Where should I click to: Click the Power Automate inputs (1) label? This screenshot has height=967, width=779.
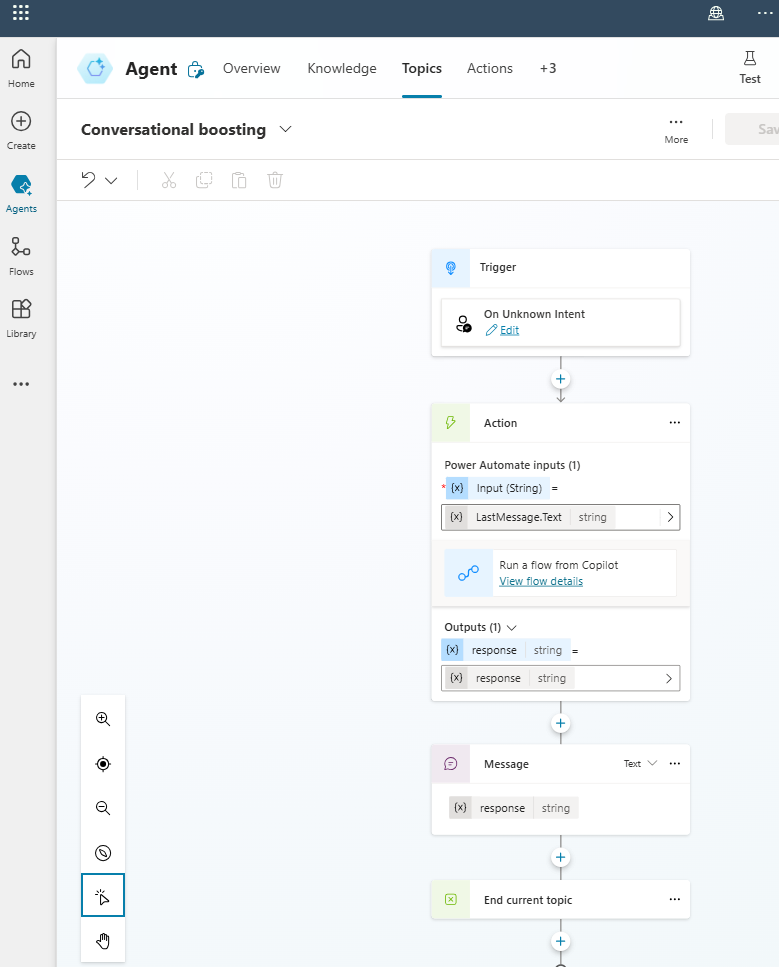[x=512, y=465]
